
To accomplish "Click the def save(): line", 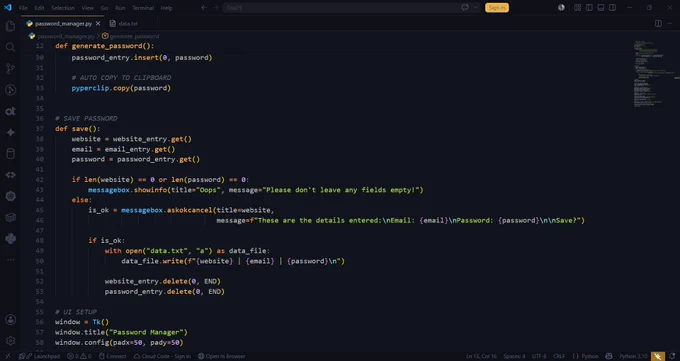I will tap(78, 129).
